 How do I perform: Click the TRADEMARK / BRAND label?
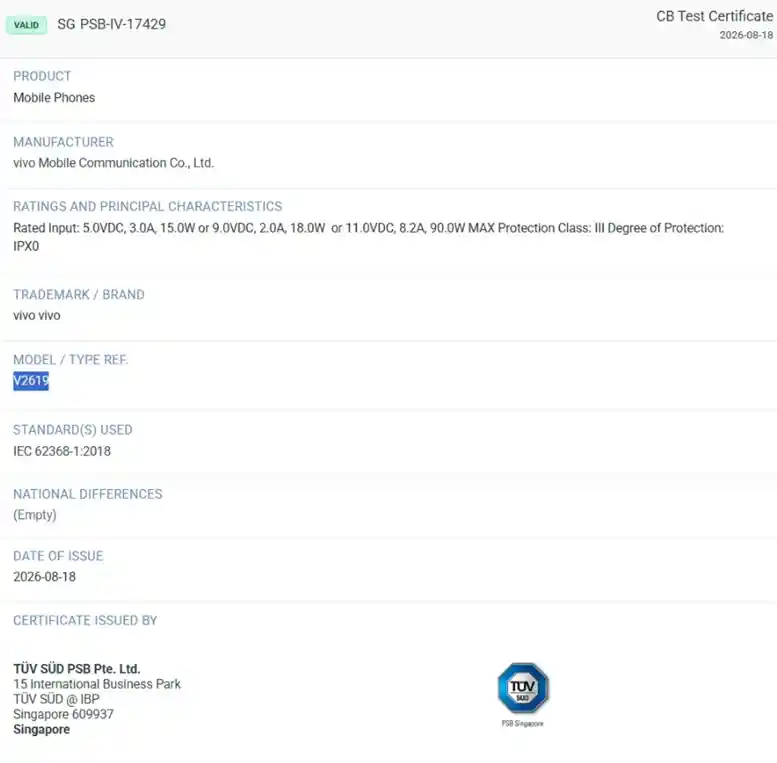(79, 295)
